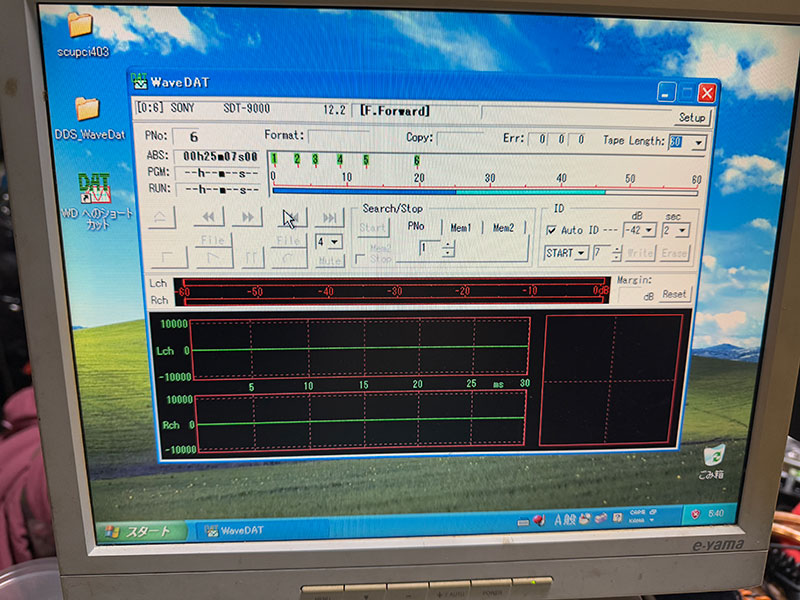Click program marker 1 on tape timeline
The height and width of the screenshot is (600, 800).
click(x=274, y=160)
